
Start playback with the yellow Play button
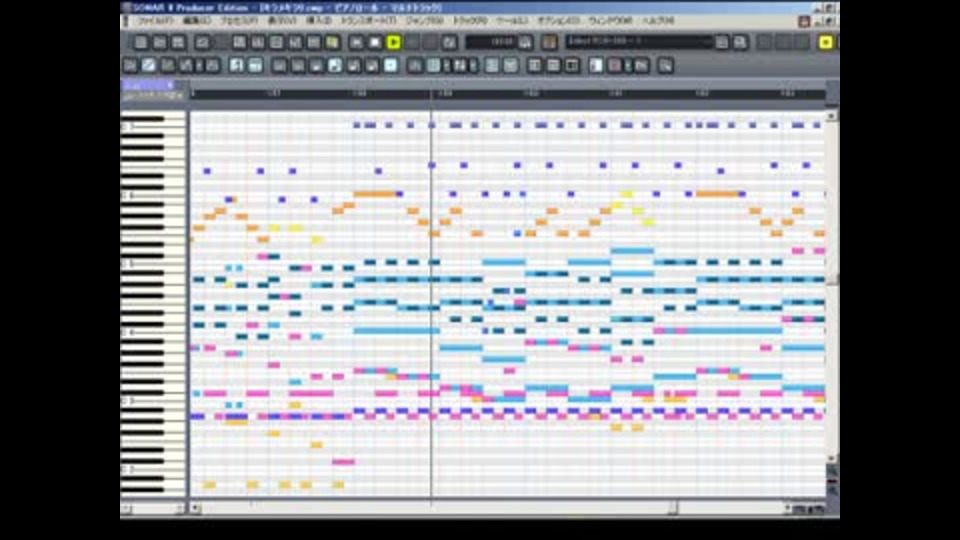point(394,42)
